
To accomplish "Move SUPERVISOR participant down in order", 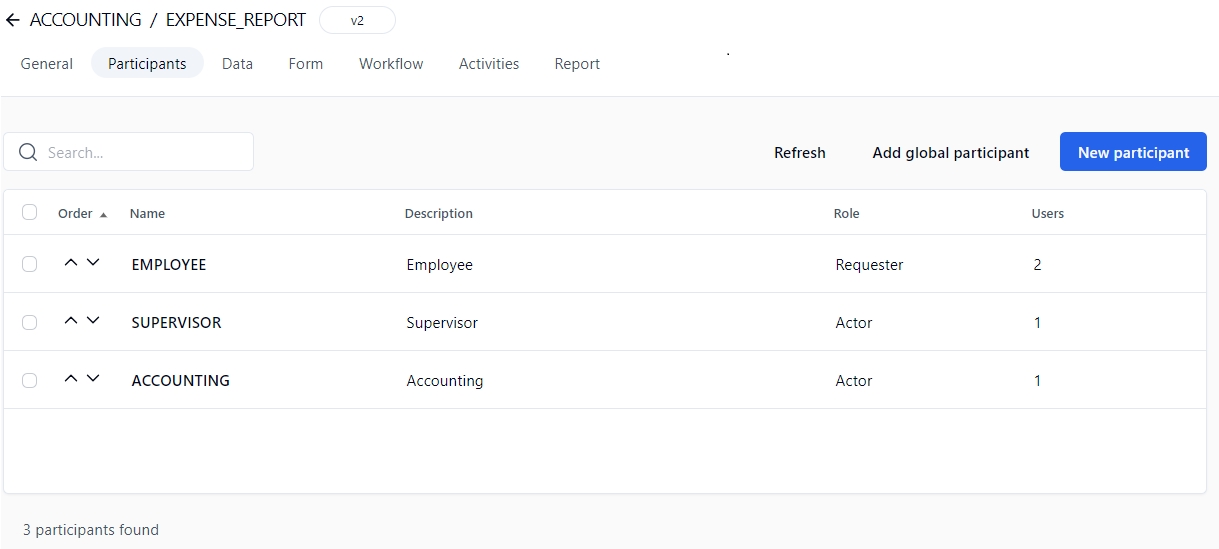I will tap(93, 321).
